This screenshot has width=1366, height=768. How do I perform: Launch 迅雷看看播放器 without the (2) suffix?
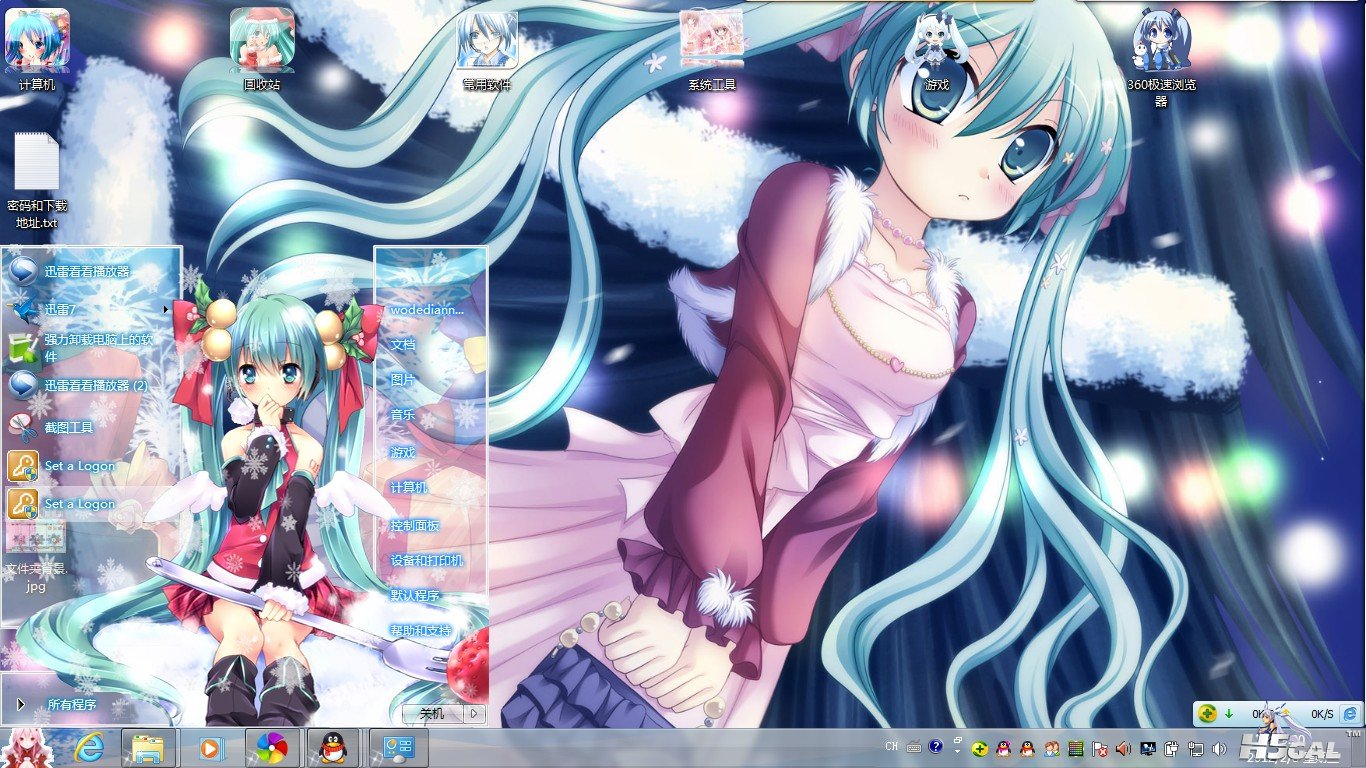click(x=92, y=271)
